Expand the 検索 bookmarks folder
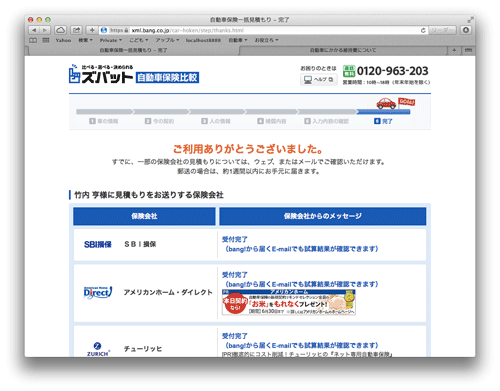Screen dimensions: 500x391 pyautogui.click(x=85, y=40)
